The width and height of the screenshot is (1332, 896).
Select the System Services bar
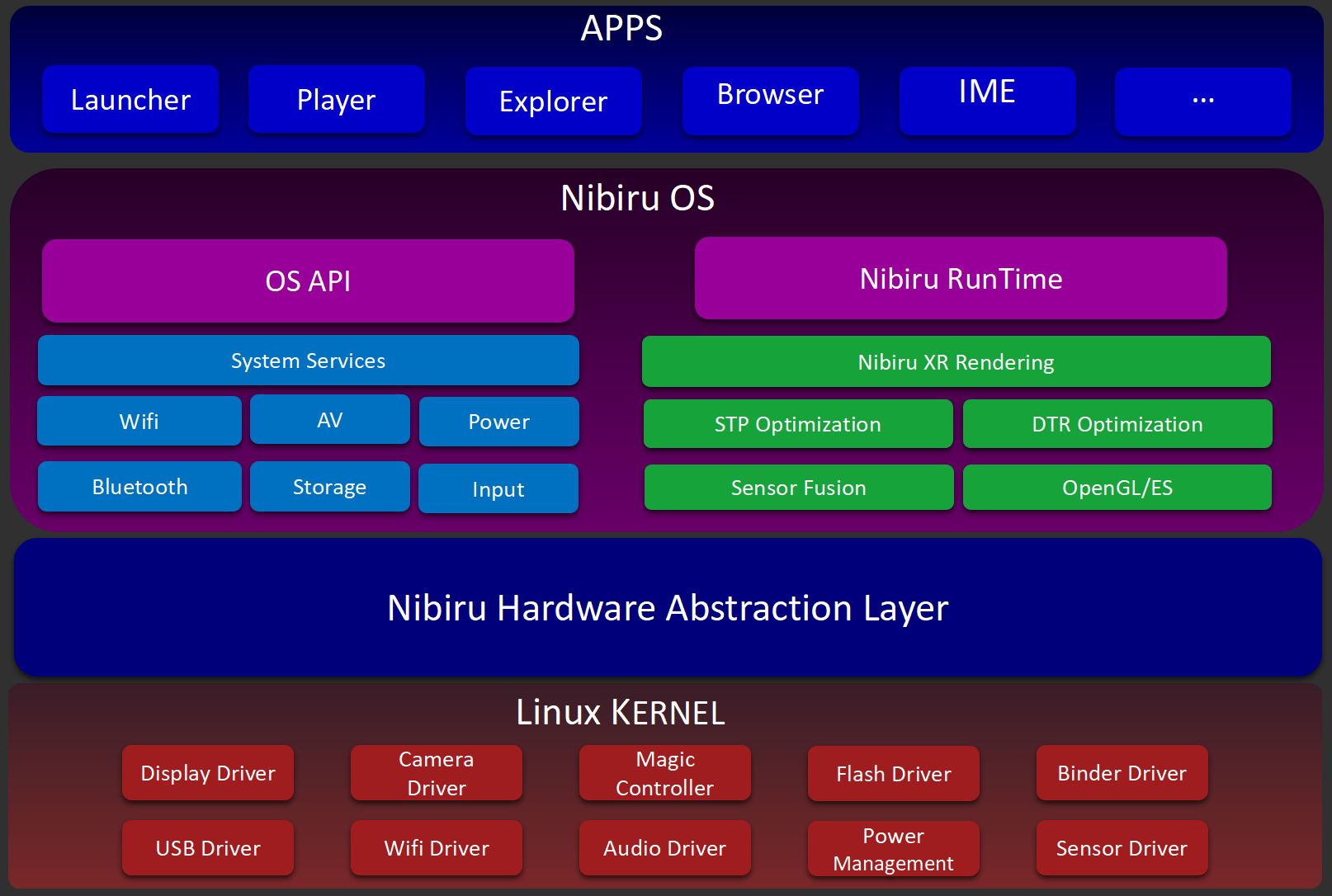pyautogui.click(x=308, y=361)
